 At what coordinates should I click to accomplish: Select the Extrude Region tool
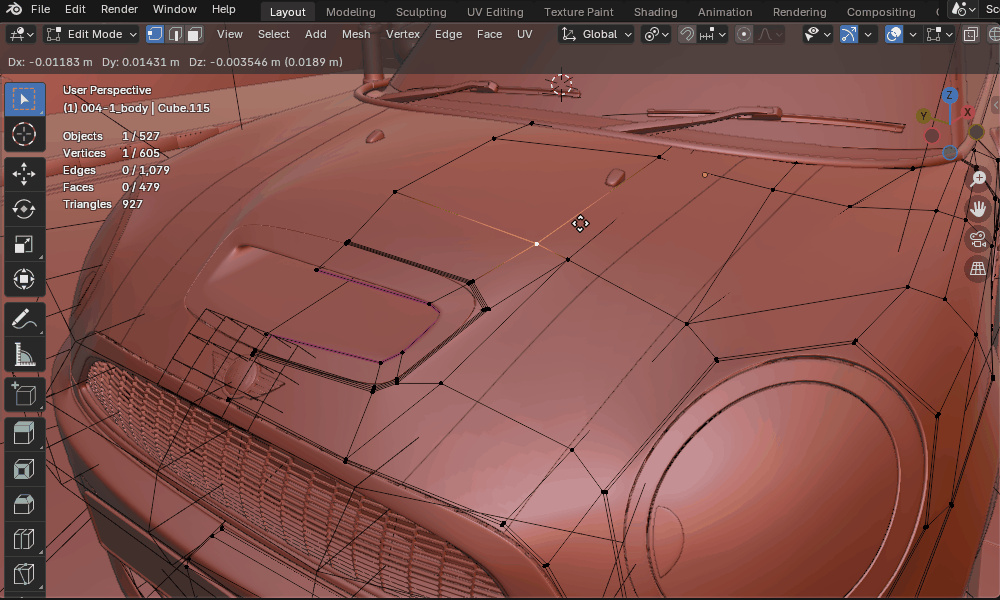(x=24, y=434)
